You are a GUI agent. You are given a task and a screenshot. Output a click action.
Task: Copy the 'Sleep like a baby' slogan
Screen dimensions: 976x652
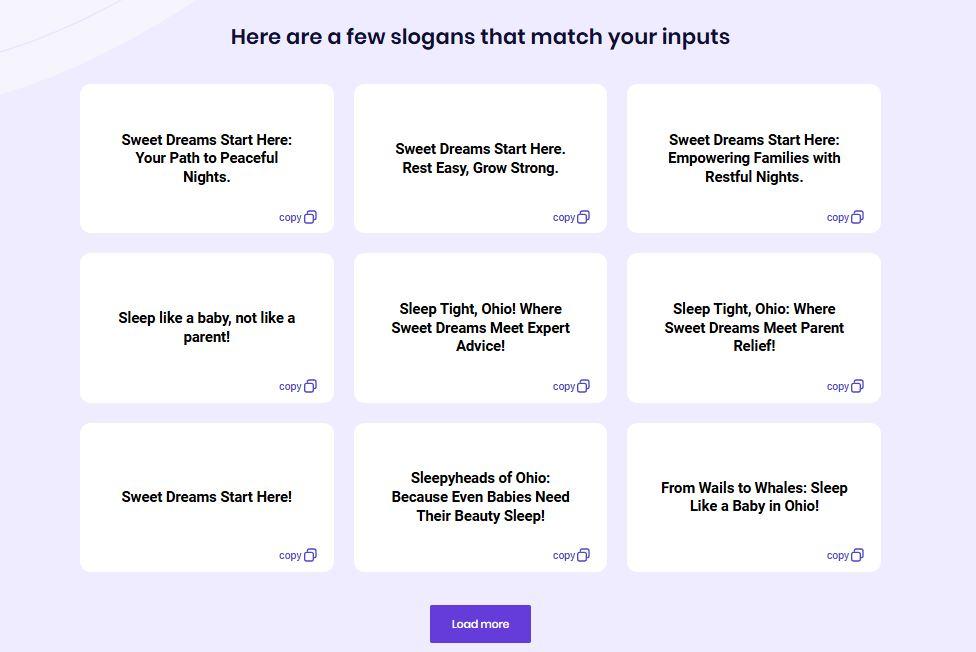[x=298, y=386]
